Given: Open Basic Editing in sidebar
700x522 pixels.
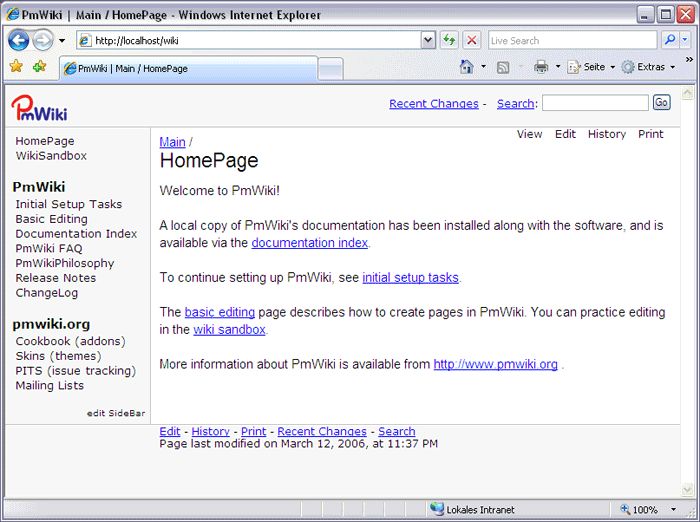Looking at the screenshot, I should coord(52,219).
